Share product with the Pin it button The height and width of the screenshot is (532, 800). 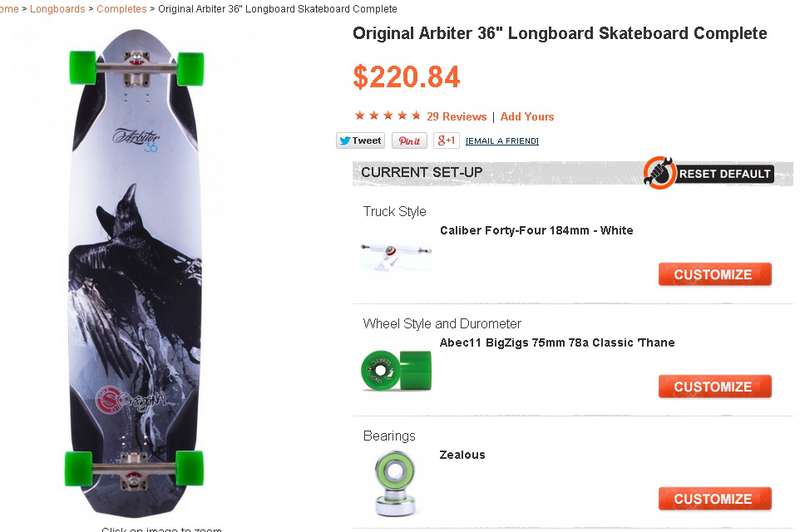[x=409, y=141]
